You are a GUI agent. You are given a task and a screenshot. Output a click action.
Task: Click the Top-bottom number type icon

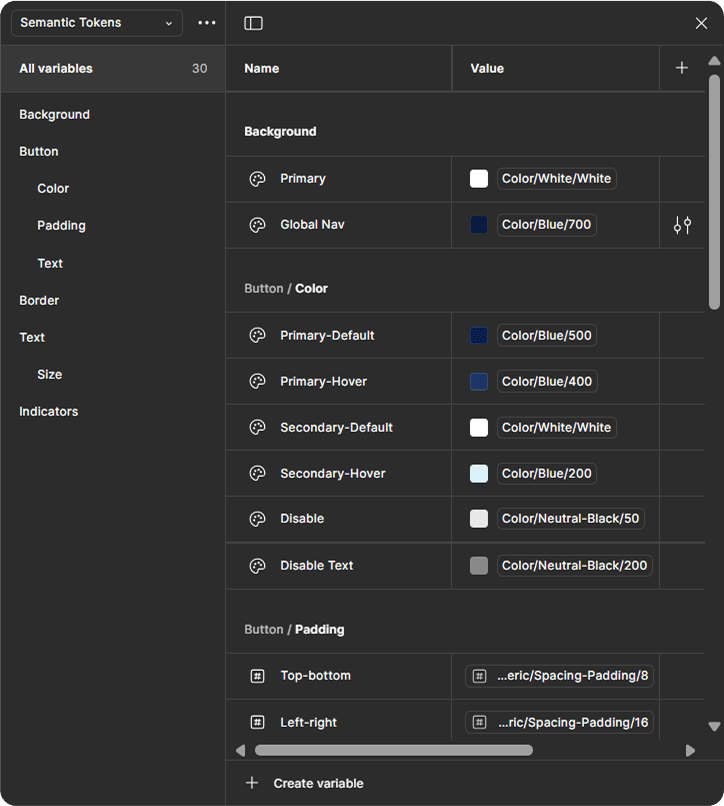tap(257, 676)
